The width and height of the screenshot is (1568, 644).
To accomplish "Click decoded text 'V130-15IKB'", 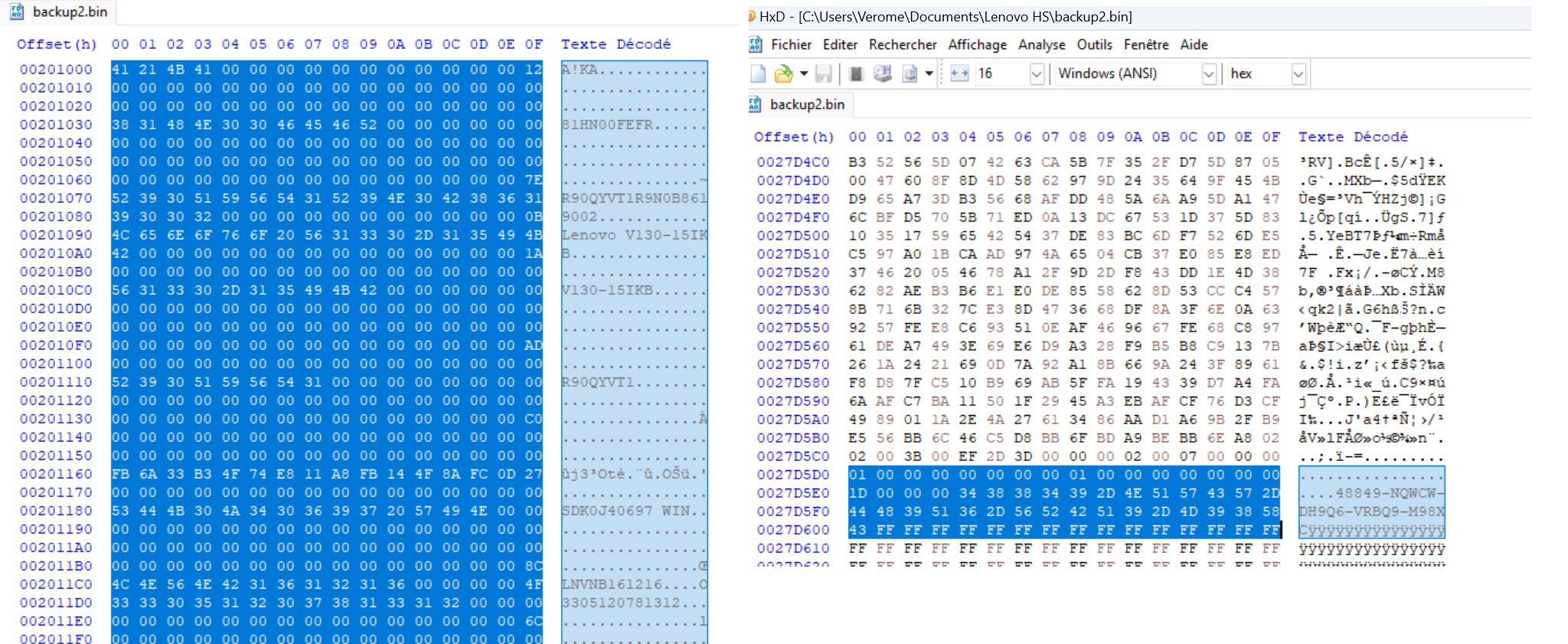I will tap(607, 290).
